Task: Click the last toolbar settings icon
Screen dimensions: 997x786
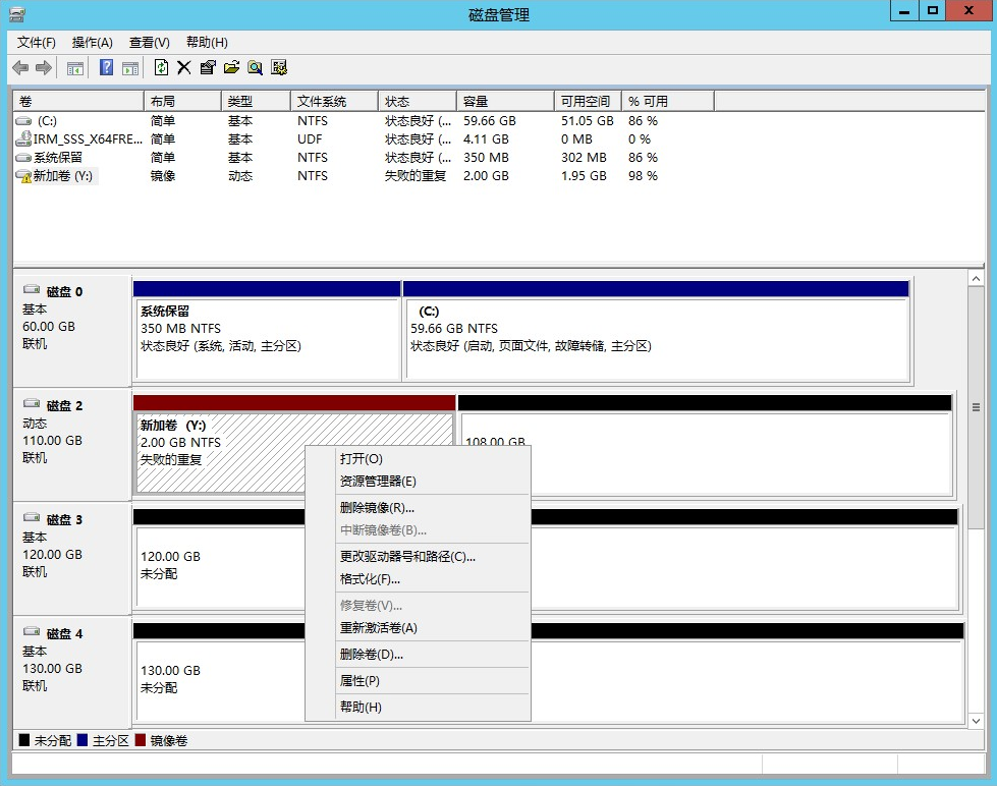Action: (278, 67)
